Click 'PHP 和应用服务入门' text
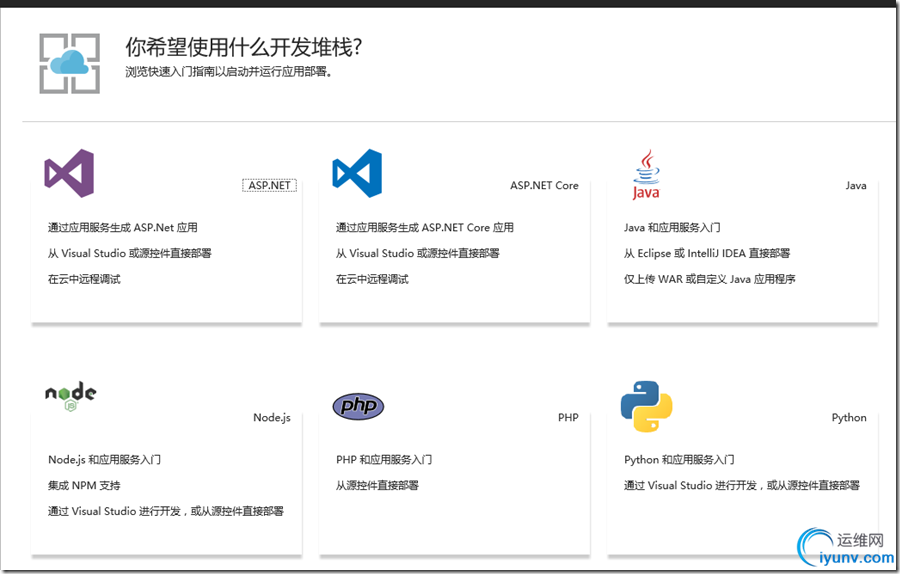900x574 pixels. pos(384,459)
